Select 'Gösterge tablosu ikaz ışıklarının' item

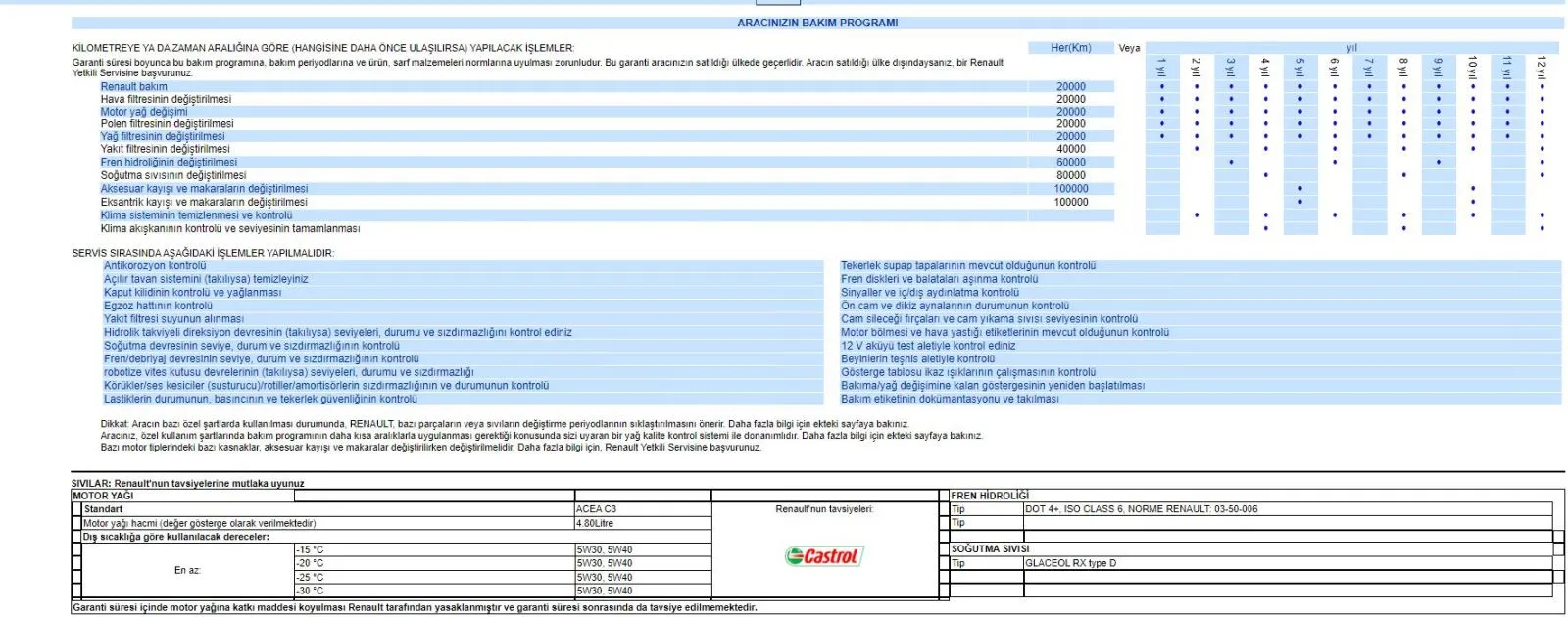pyautogui.click(x=968, y=372)
